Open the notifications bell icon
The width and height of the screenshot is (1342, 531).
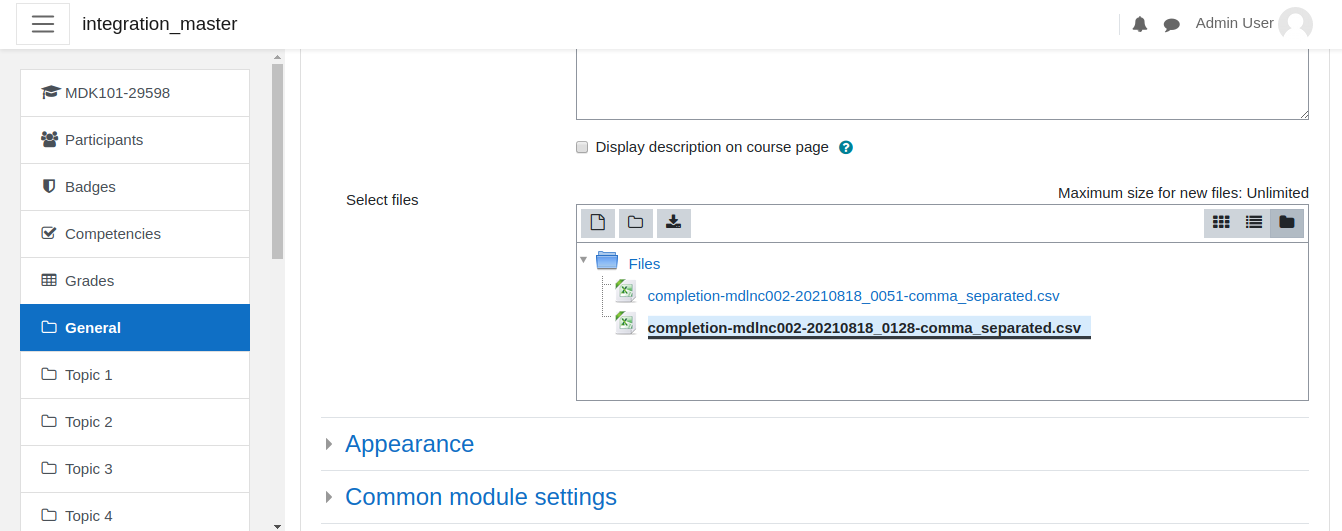[x=1140, y=24]
